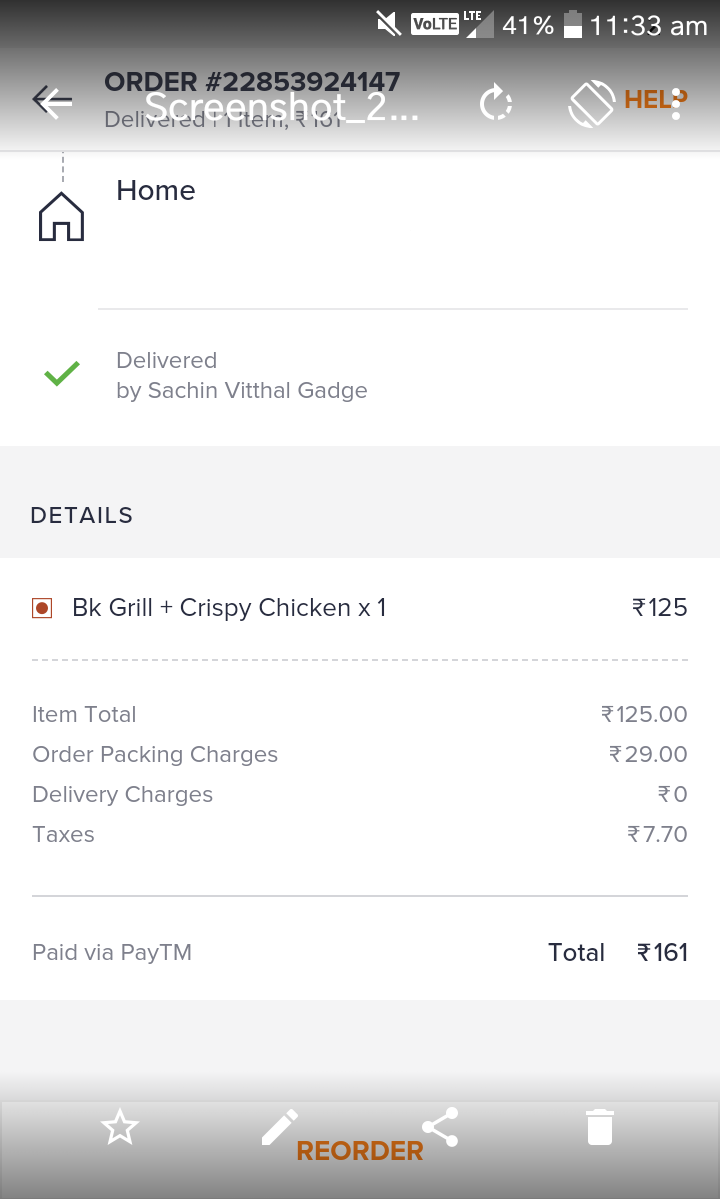Click the rotate-refresh circular arrow icon
Screen dimensions: 720x1199
click(495, 103)
